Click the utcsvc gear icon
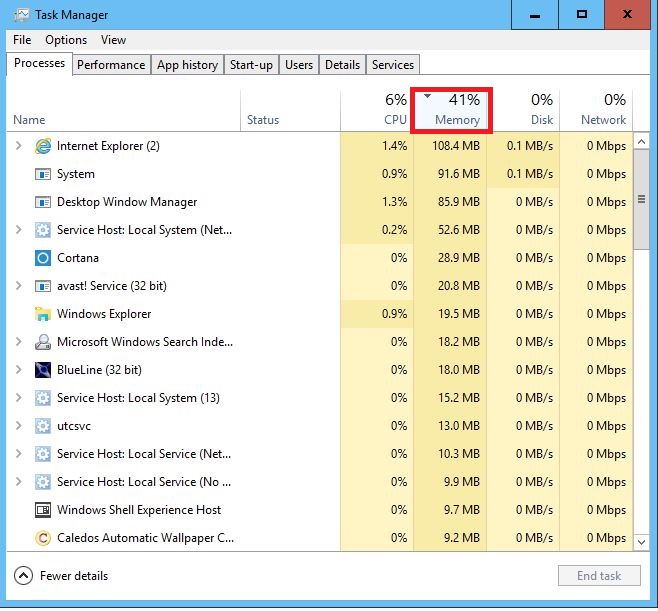This screenshot has width=658, height=611. tap(43, 426)
